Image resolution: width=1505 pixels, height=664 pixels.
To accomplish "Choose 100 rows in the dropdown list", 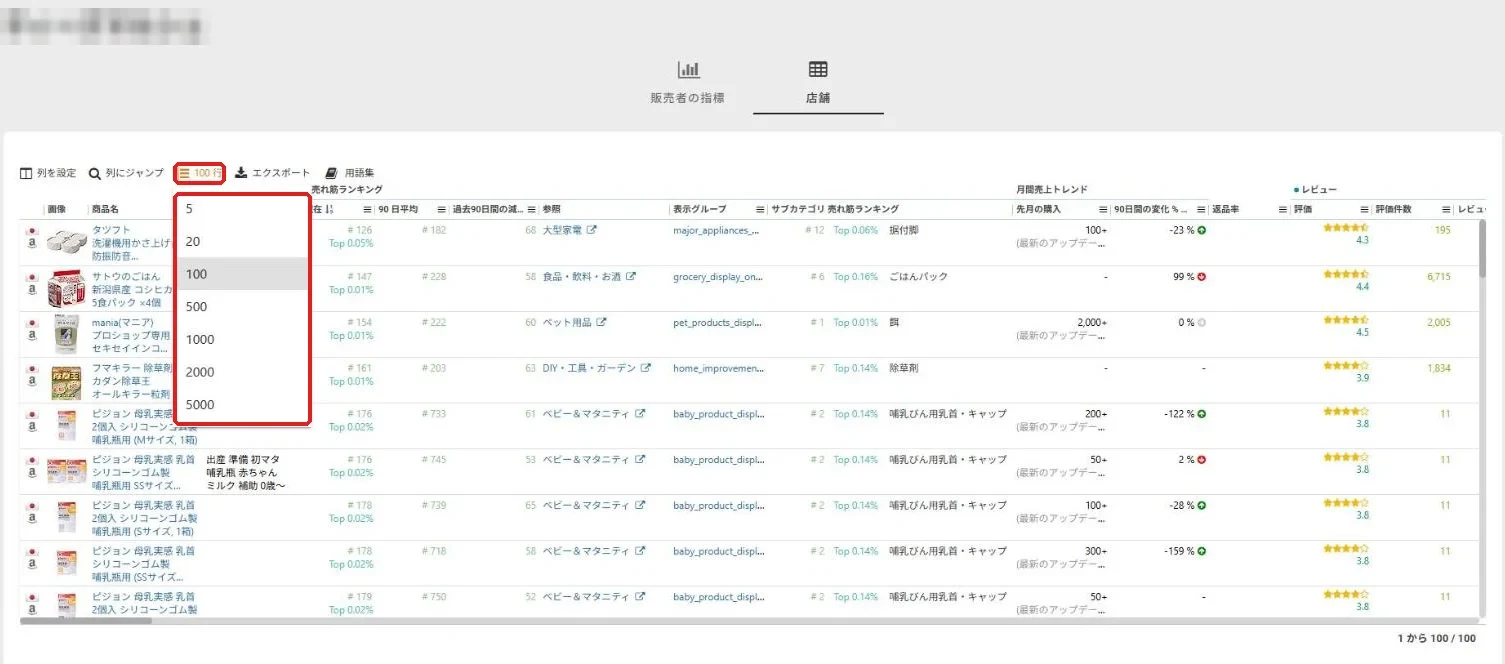I will (242, 274).
